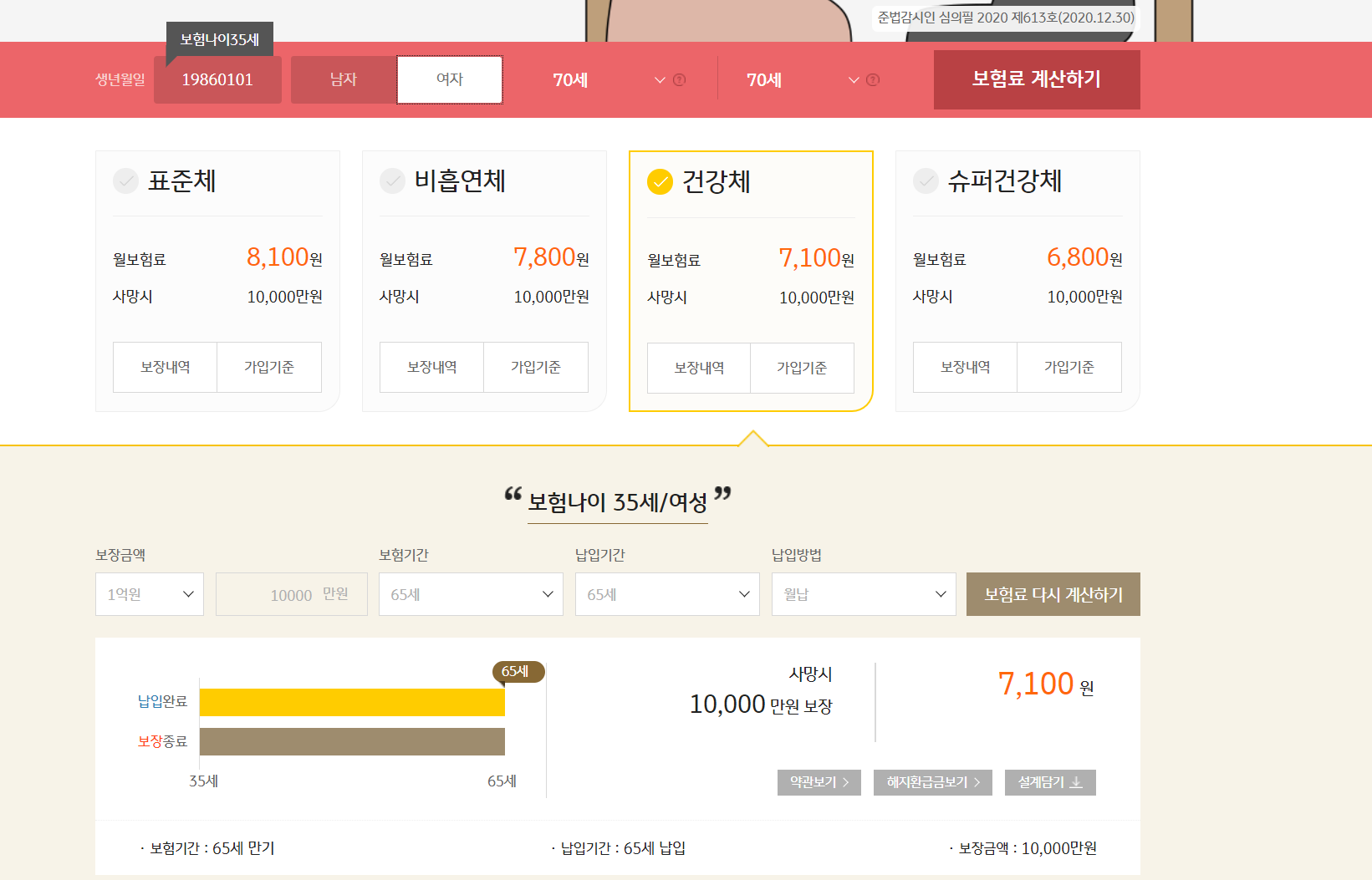
Task: Click the help icon beside first 70세 dropdown
Action: tap(679, 80)
